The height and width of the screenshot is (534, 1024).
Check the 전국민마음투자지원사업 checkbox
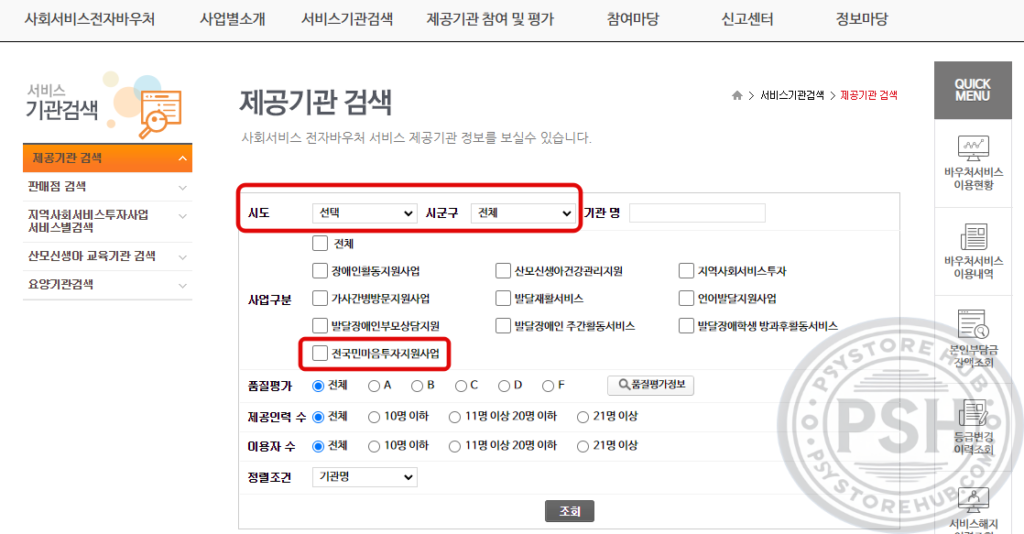pos(320,353)
